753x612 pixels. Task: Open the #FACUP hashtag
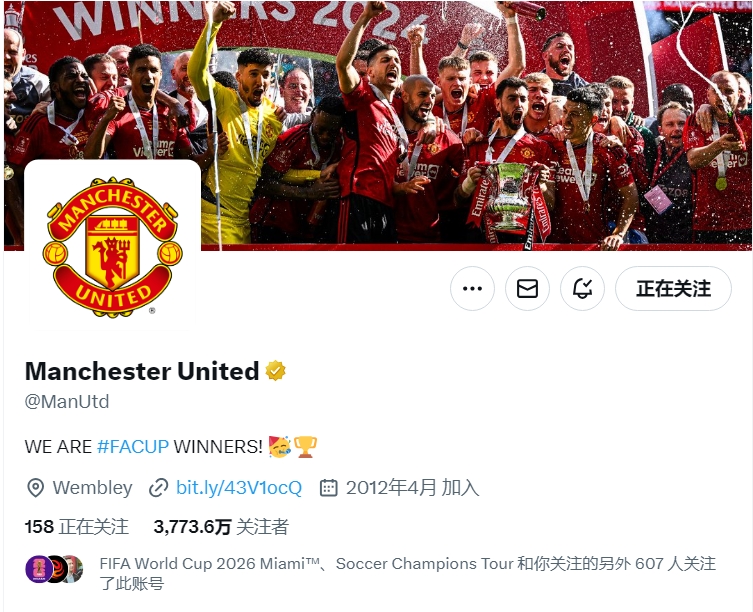pyautogui.click(x=133, y=447)
